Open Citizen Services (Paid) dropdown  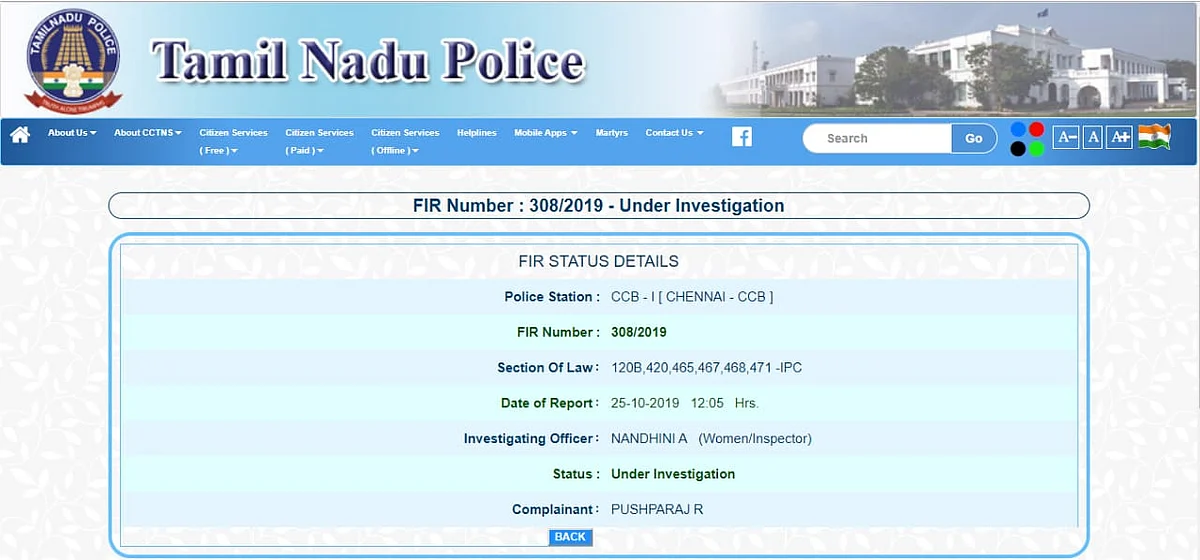coord(319,141)
